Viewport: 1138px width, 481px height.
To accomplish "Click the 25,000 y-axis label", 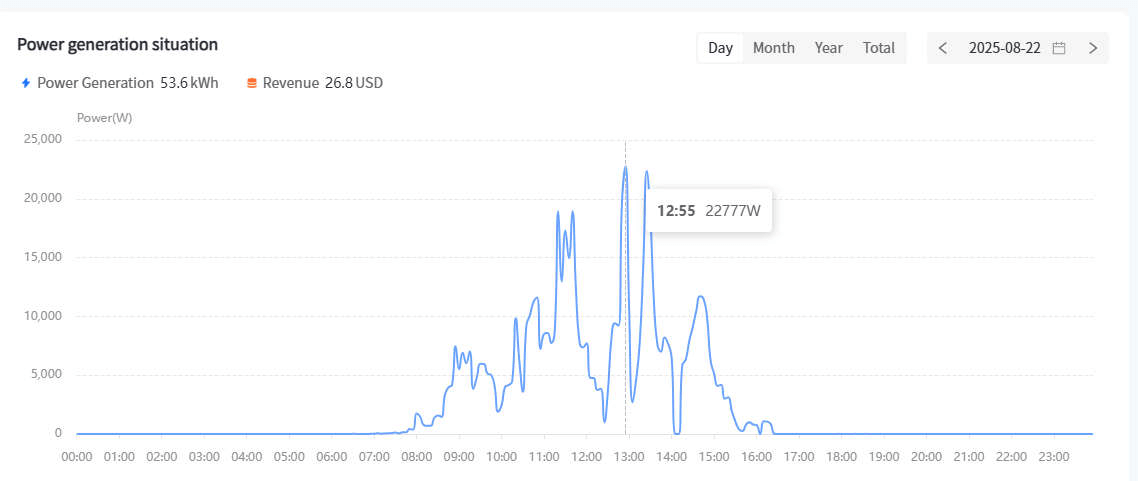I will click(44, 139).
